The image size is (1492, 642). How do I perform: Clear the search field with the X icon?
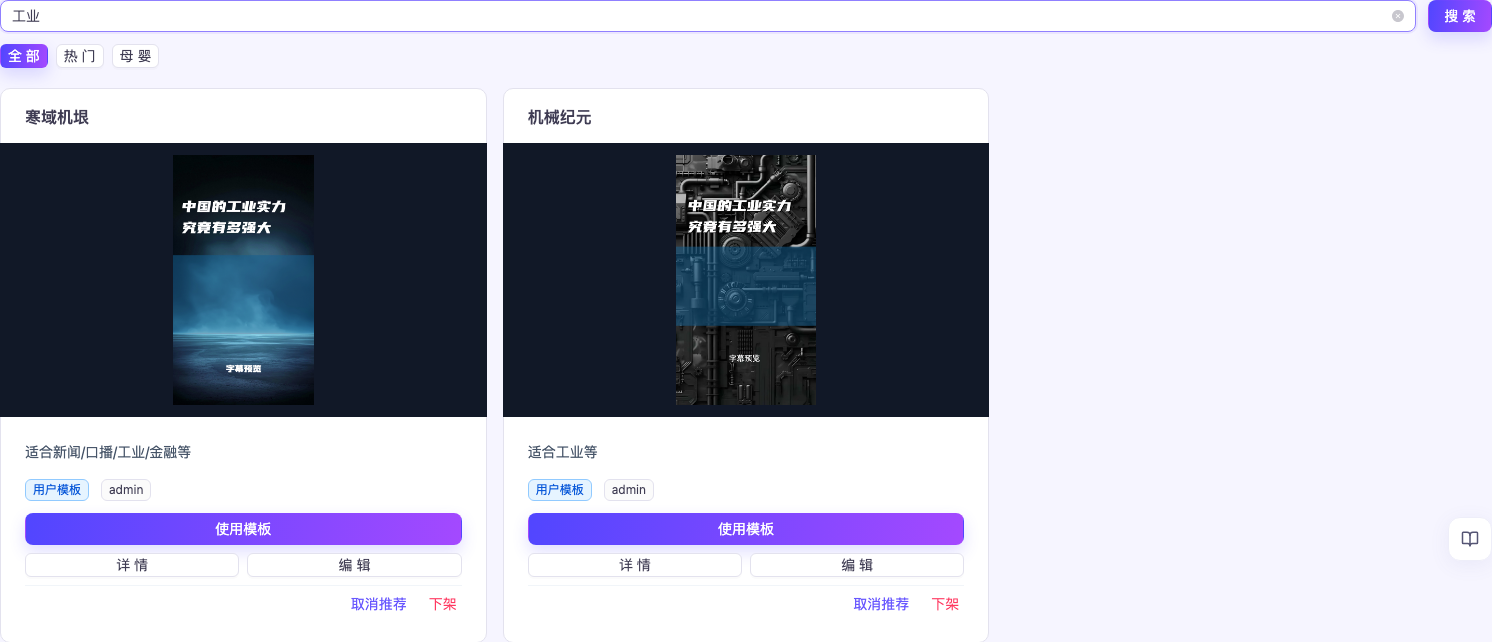[x=1398, y=16]
